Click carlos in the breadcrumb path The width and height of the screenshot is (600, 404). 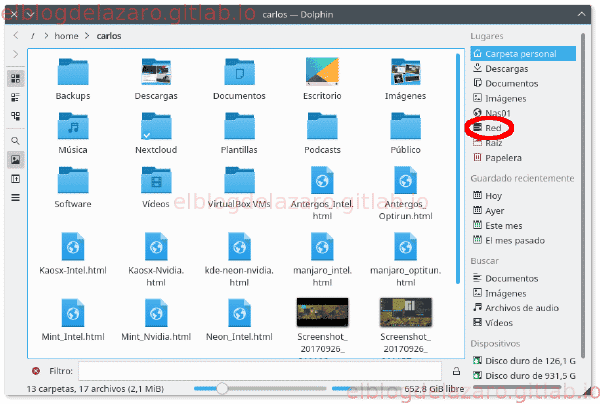(x=109, y=36)
